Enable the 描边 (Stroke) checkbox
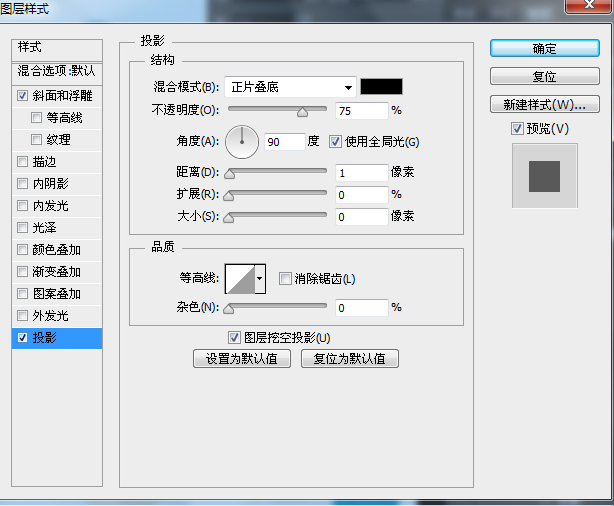The image size is (614, 506). pyautogui.click(x=23, y=162)
